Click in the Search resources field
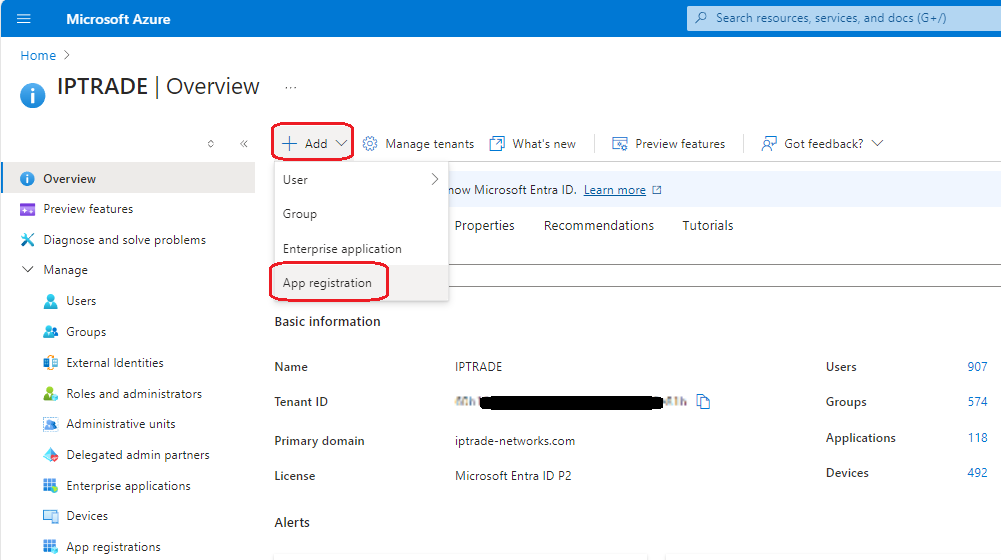The image size is (1001, 560). tap(844, 18)
